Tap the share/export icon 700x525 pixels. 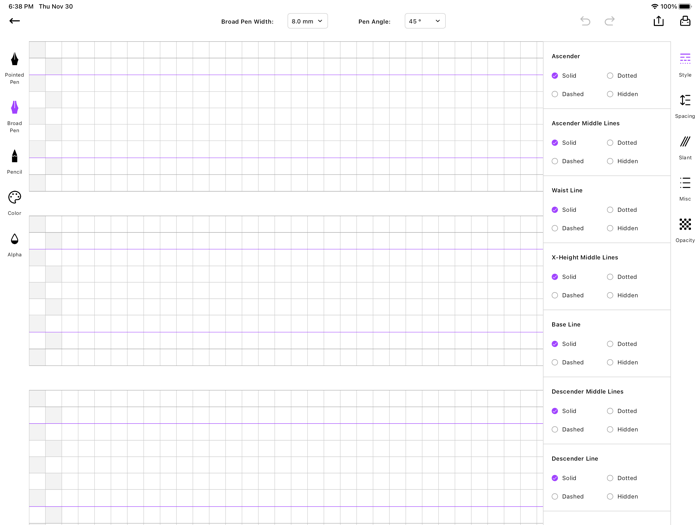point(658,21)
